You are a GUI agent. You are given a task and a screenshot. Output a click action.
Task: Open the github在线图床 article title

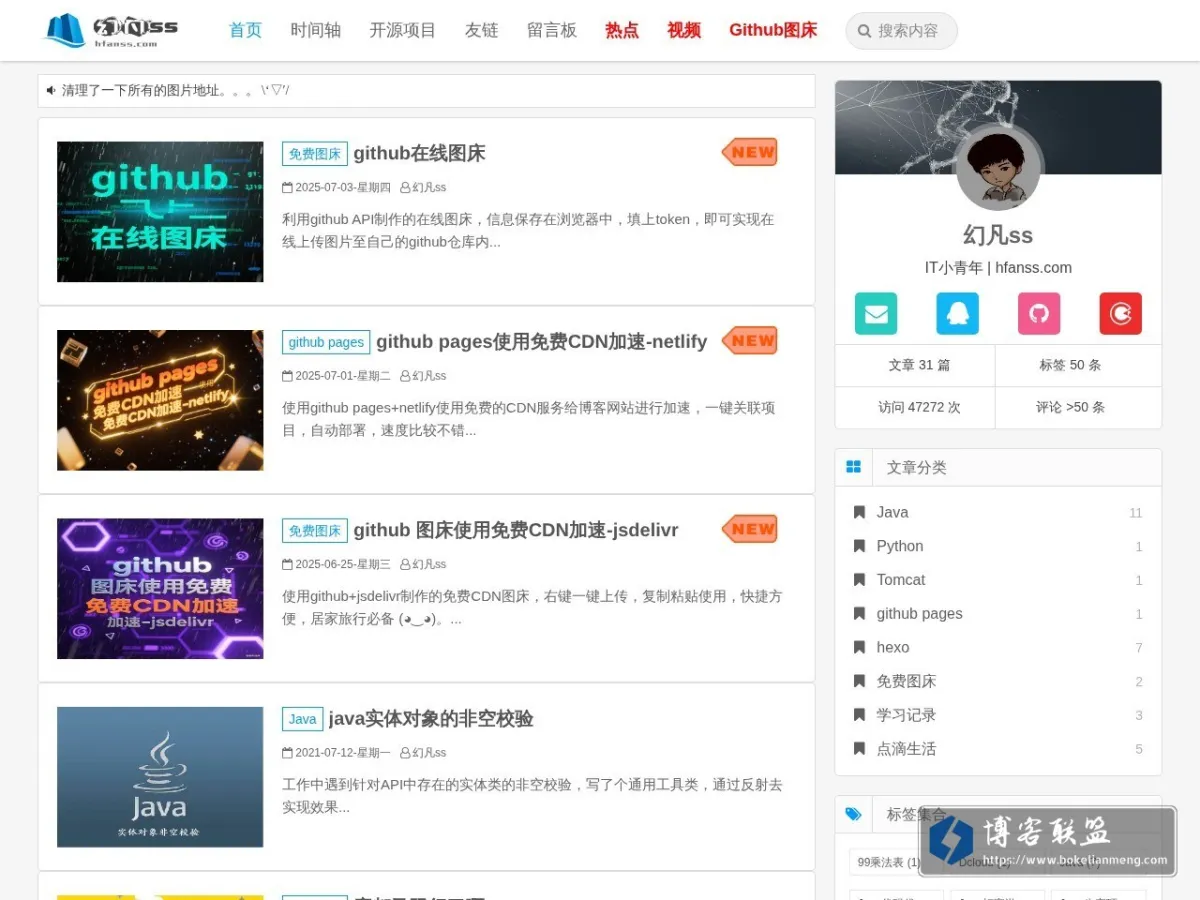pyautogui.click(x=419, y=153)
